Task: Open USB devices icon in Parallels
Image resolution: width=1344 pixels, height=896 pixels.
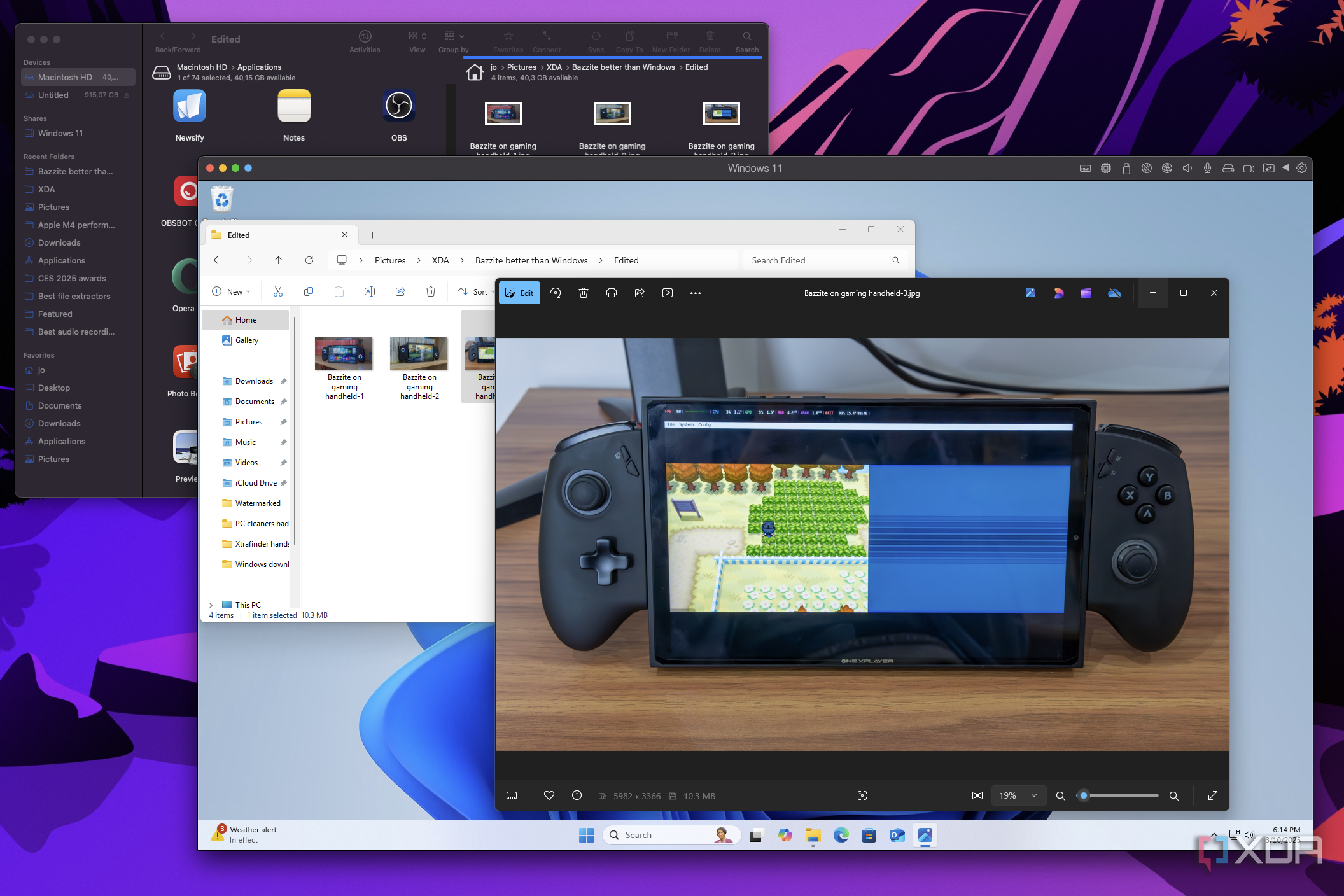Action: click(1126, 168)
